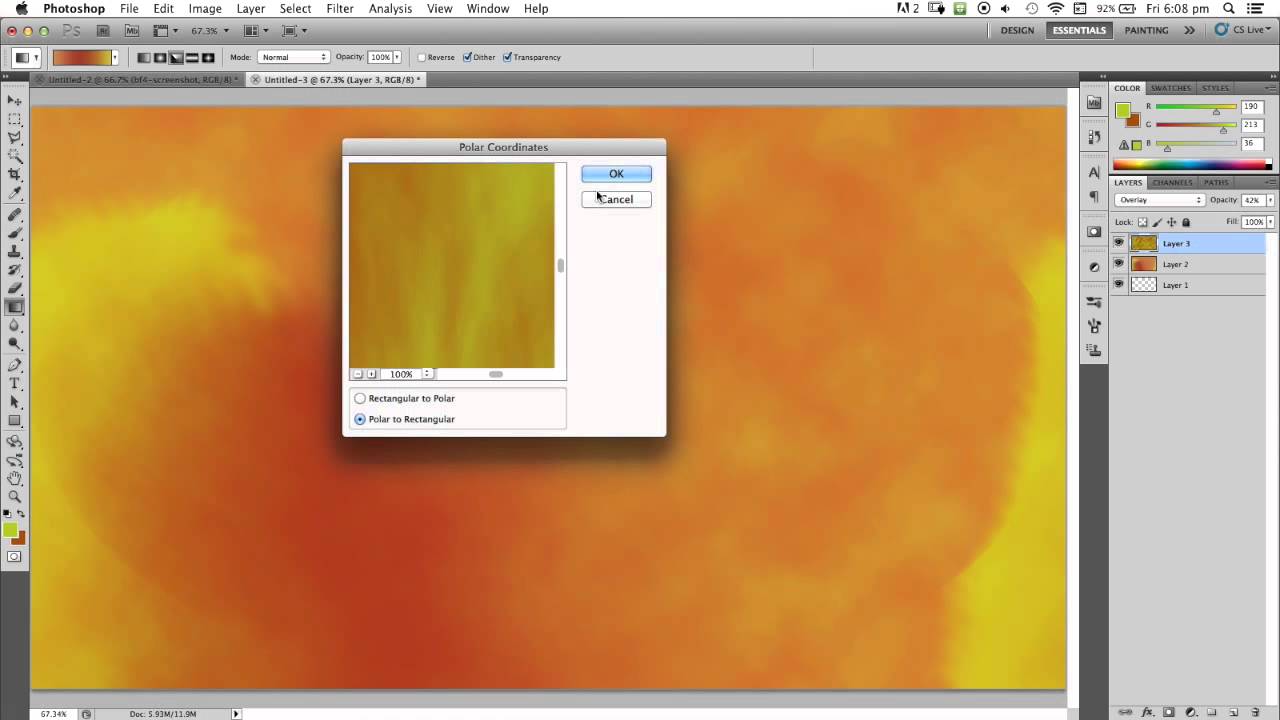Click OK in Polar Coordinates dialog
1280x720 pixels.
pos(616,174)
